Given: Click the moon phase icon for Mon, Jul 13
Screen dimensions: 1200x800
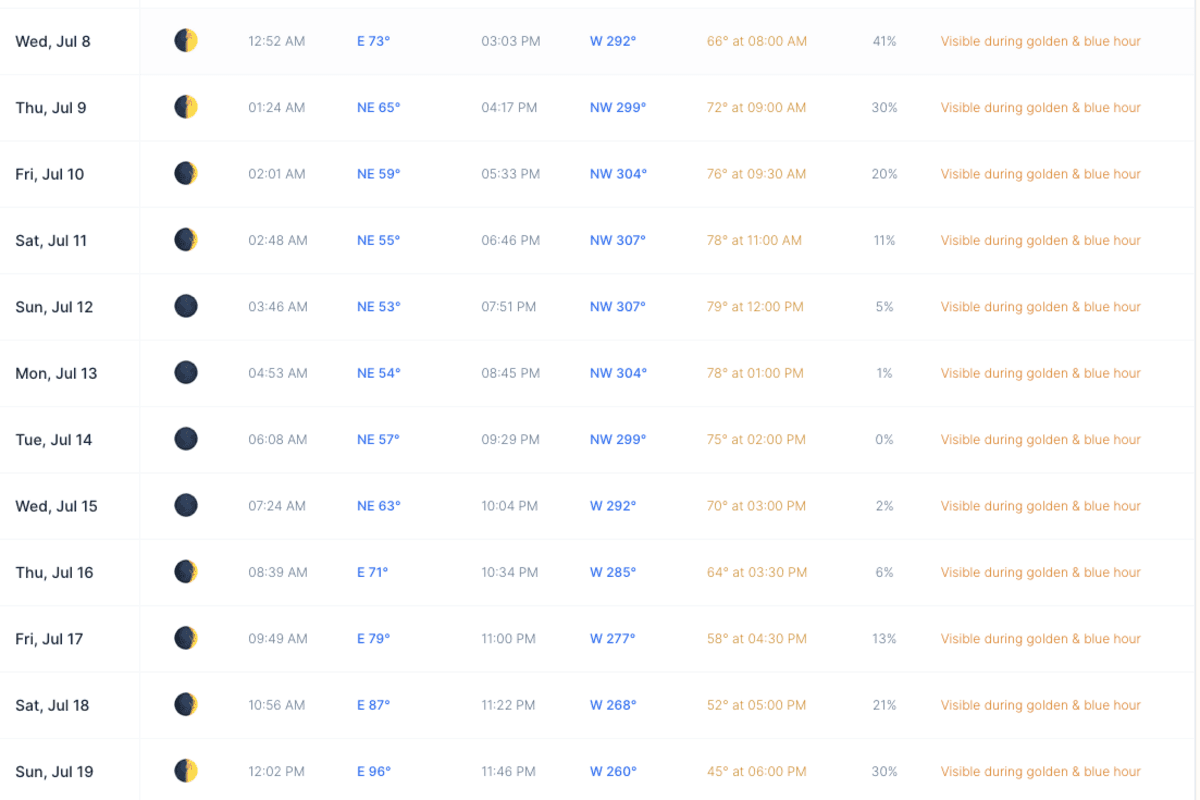Looking at the screenshot, I should 186,373.
